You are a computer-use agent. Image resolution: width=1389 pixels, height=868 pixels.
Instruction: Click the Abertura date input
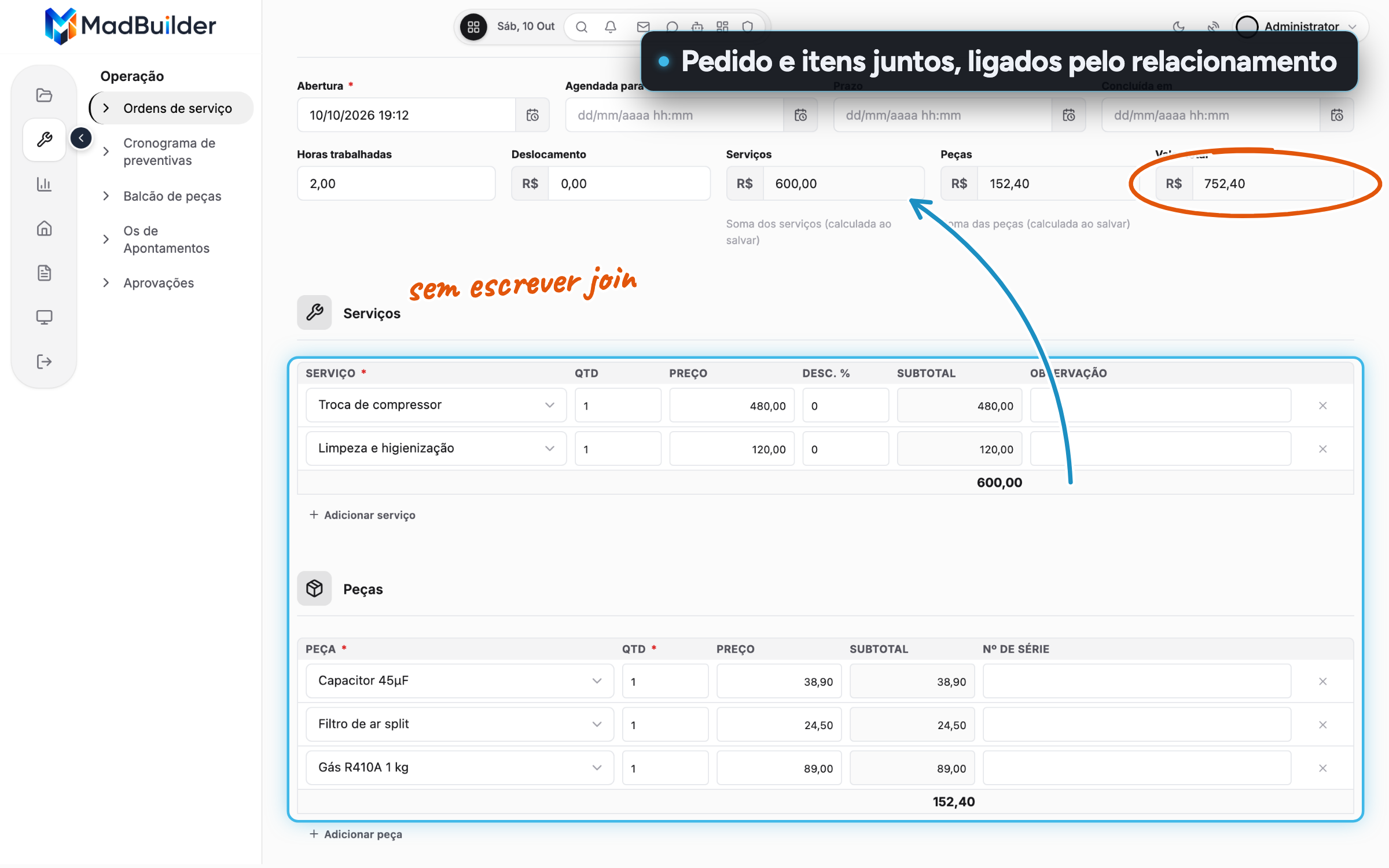point(406,115)
